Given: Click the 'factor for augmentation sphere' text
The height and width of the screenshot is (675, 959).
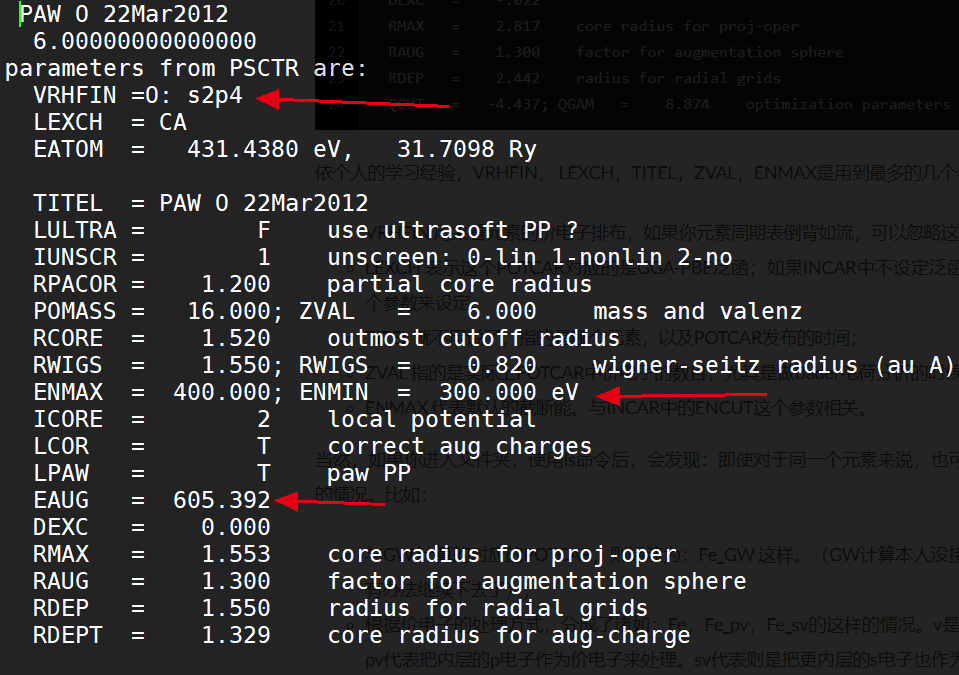Looking at the screenshot, I should [537, 581].
